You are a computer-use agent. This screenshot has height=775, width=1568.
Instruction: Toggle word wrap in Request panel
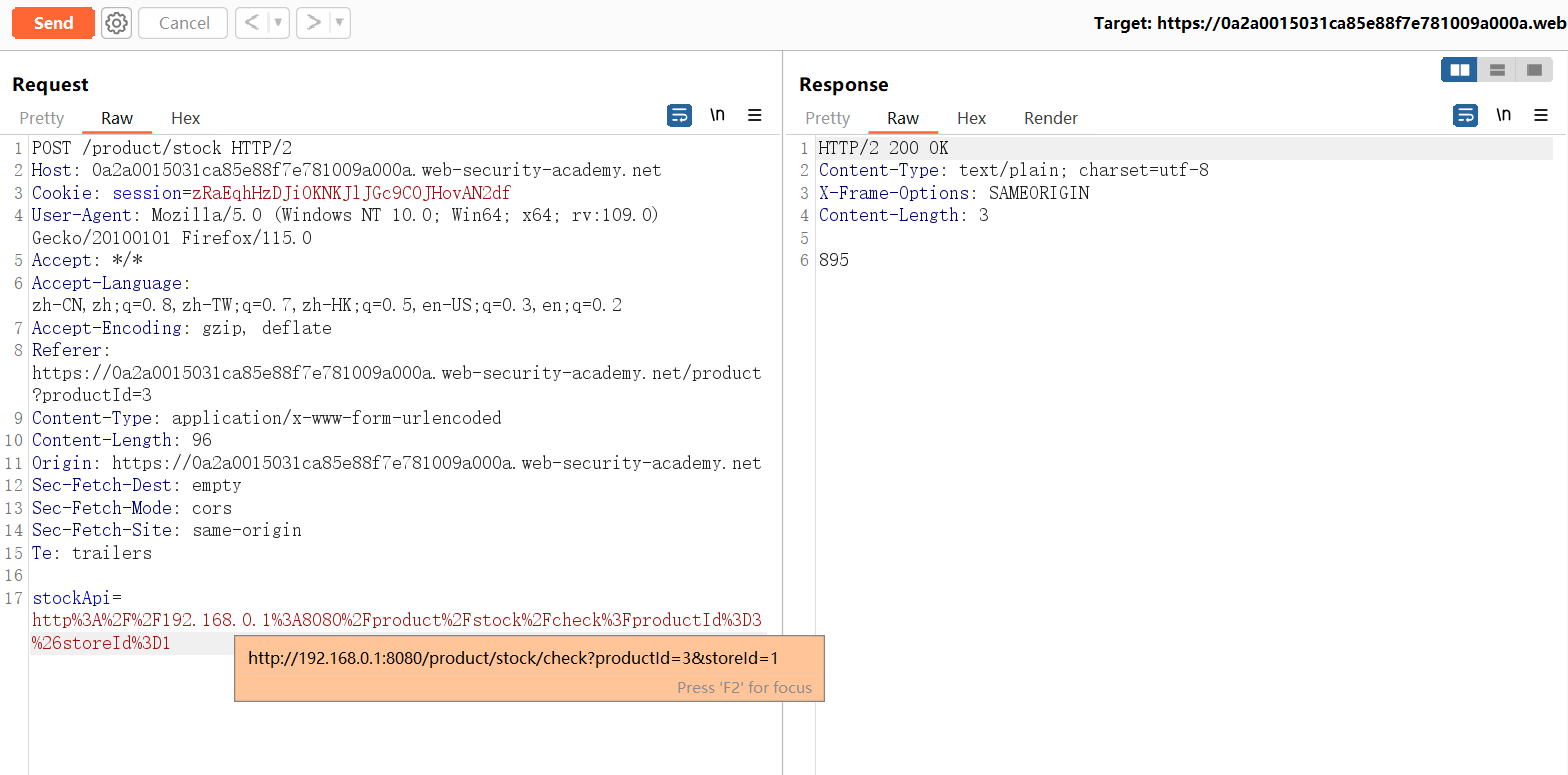(679, 116)
